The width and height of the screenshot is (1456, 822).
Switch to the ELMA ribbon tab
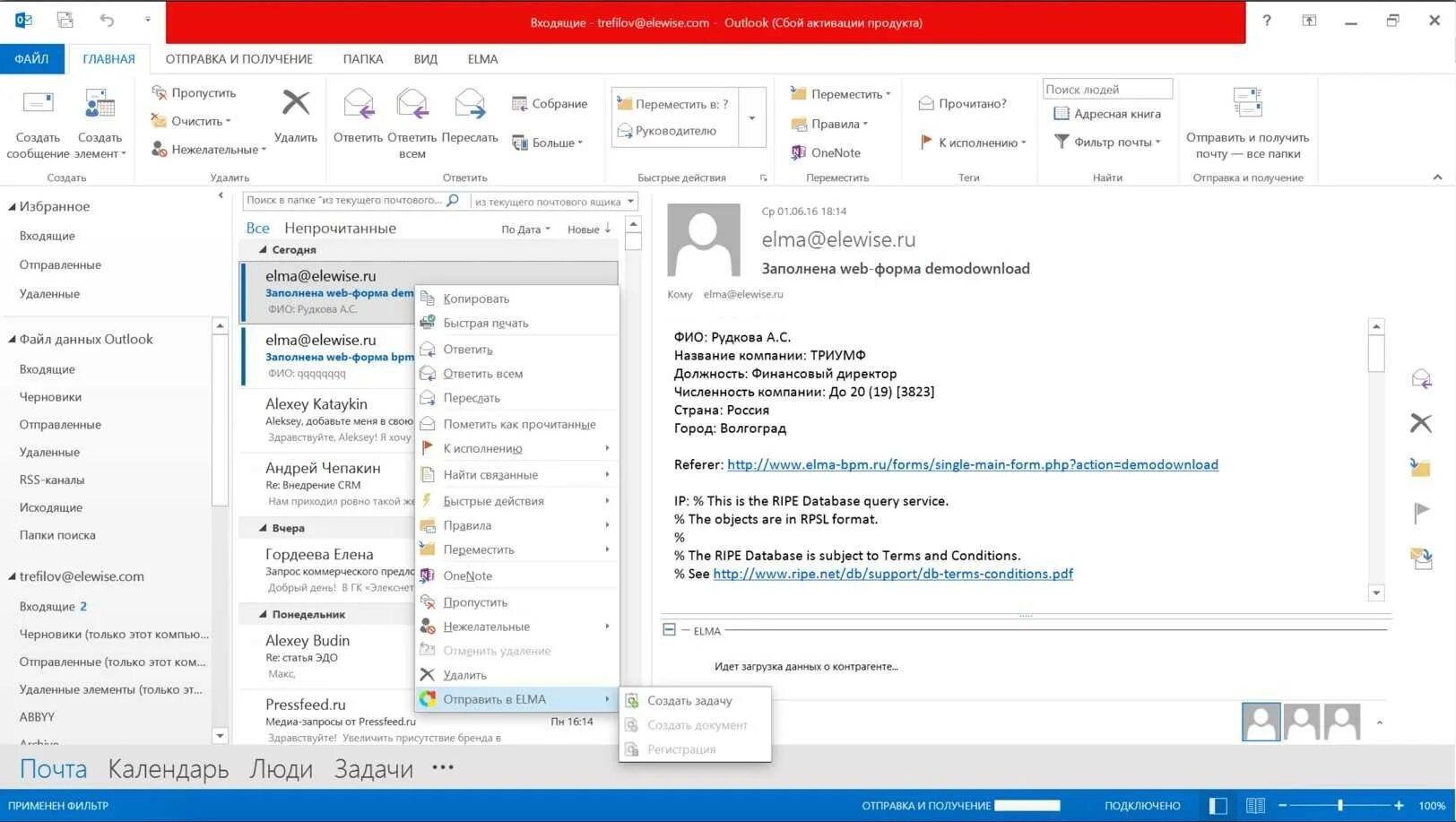click(482, 59)
